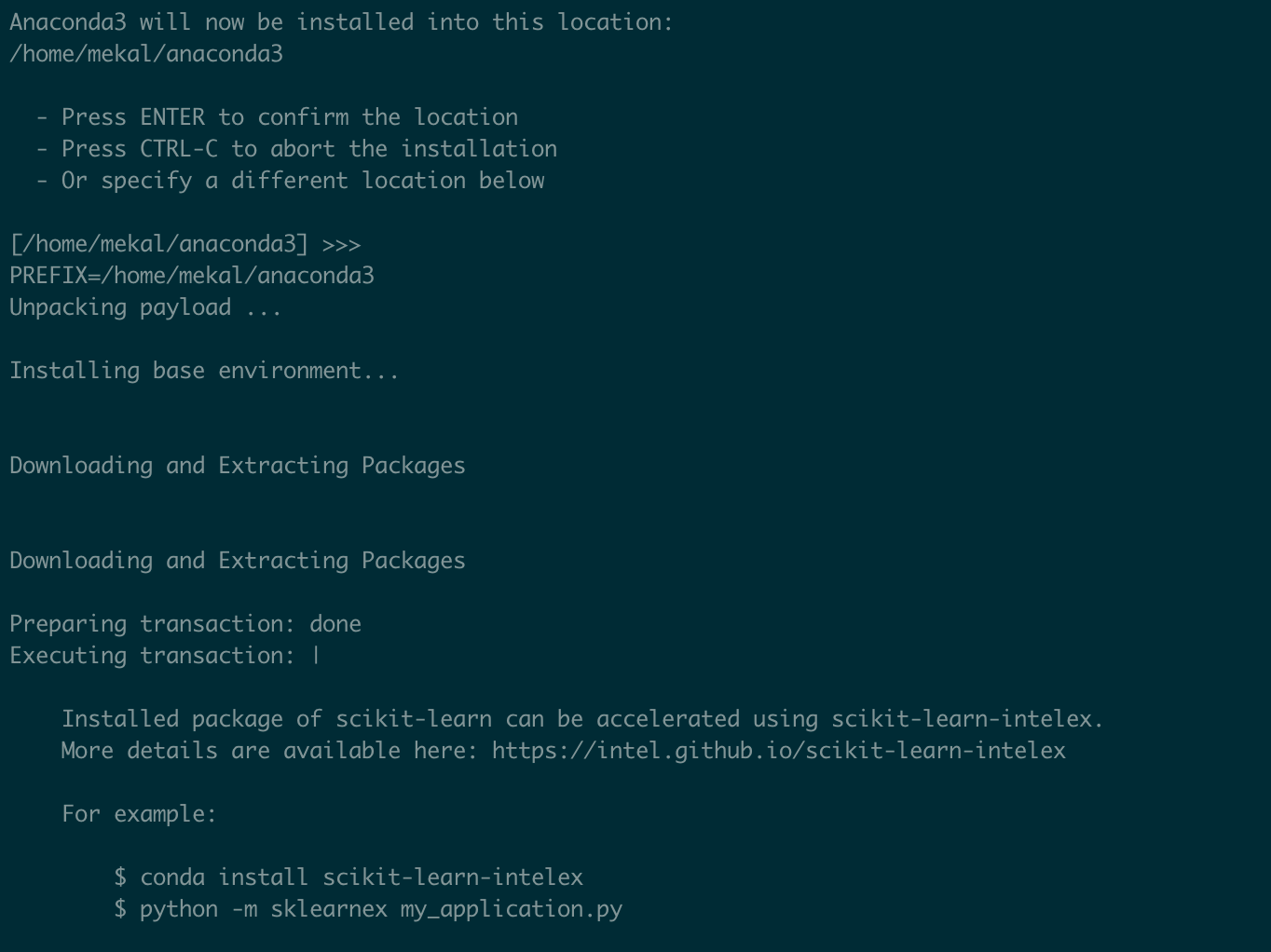Click the /home/mekal/anaconda3 path on second line

pyautogui.click(x=146, y=54)
